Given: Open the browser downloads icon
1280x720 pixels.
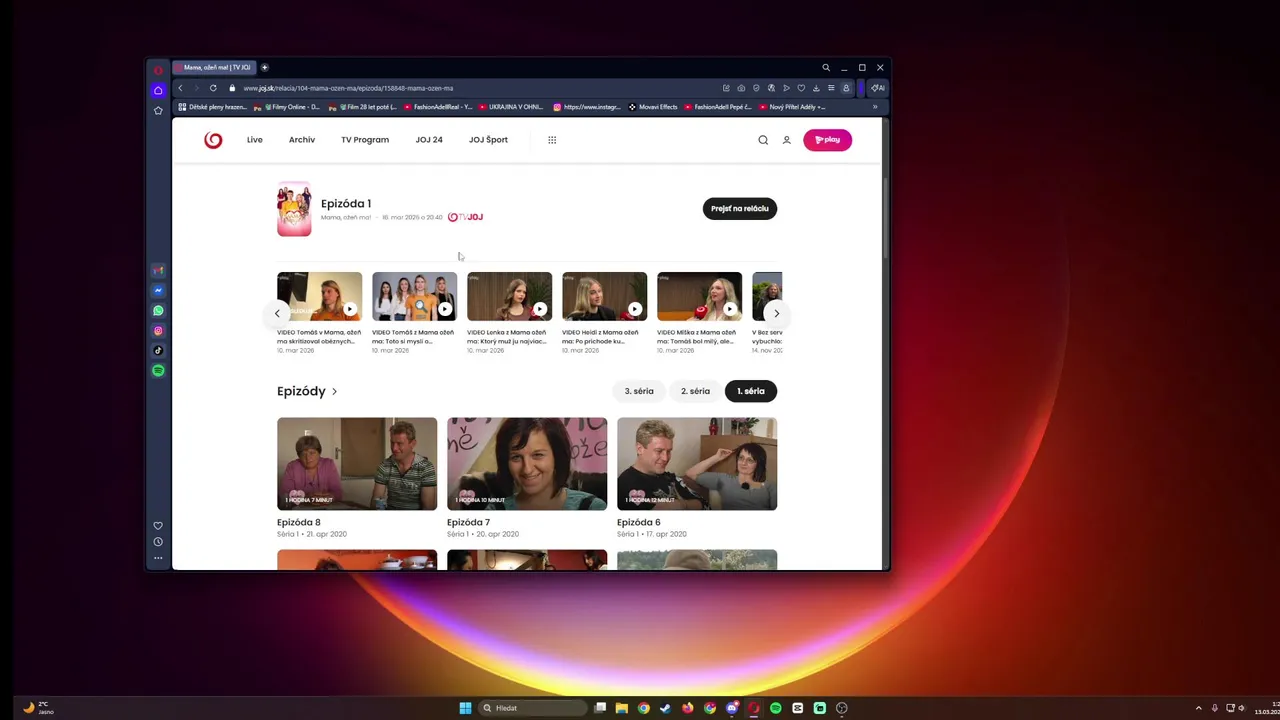Looking at the screenshot, I should point(816,88).
